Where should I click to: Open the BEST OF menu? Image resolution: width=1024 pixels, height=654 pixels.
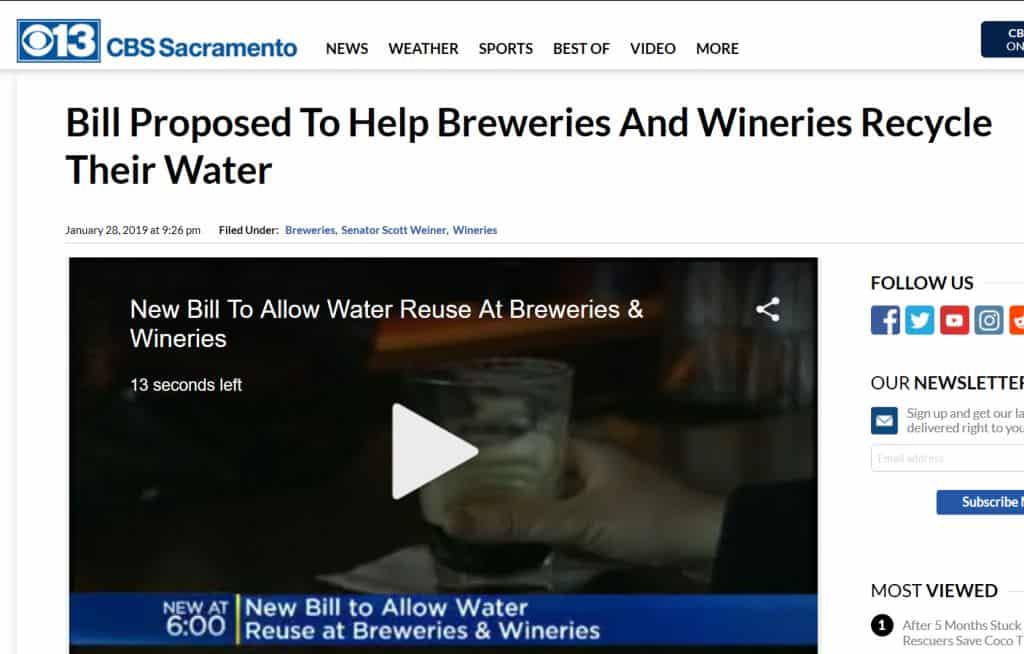coord(581,48)
